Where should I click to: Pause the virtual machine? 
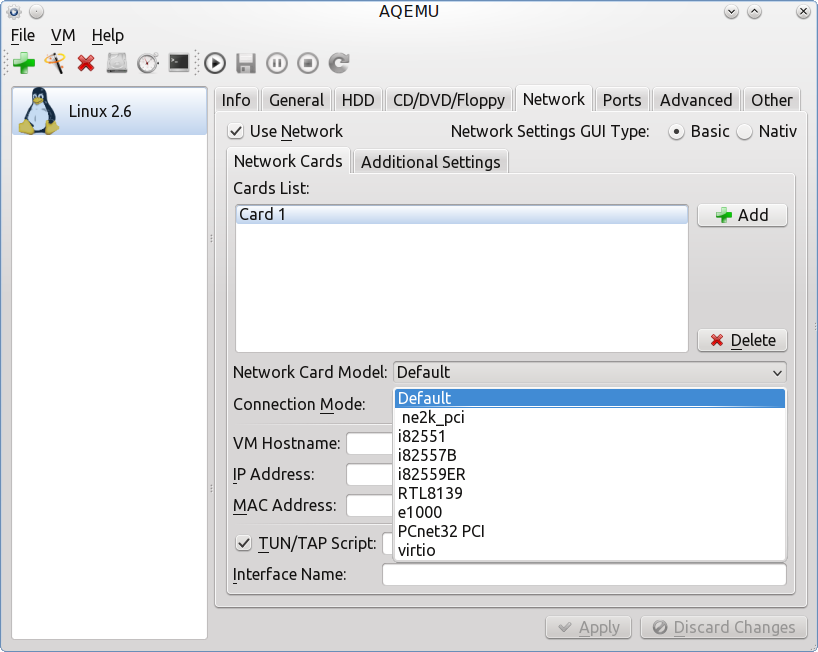click(x=277, y=64)
